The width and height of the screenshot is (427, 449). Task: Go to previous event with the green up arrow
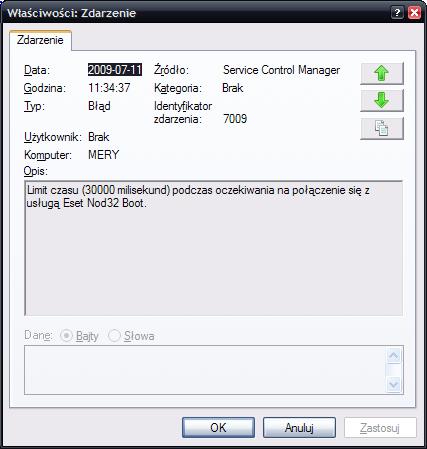coord(382,73)
